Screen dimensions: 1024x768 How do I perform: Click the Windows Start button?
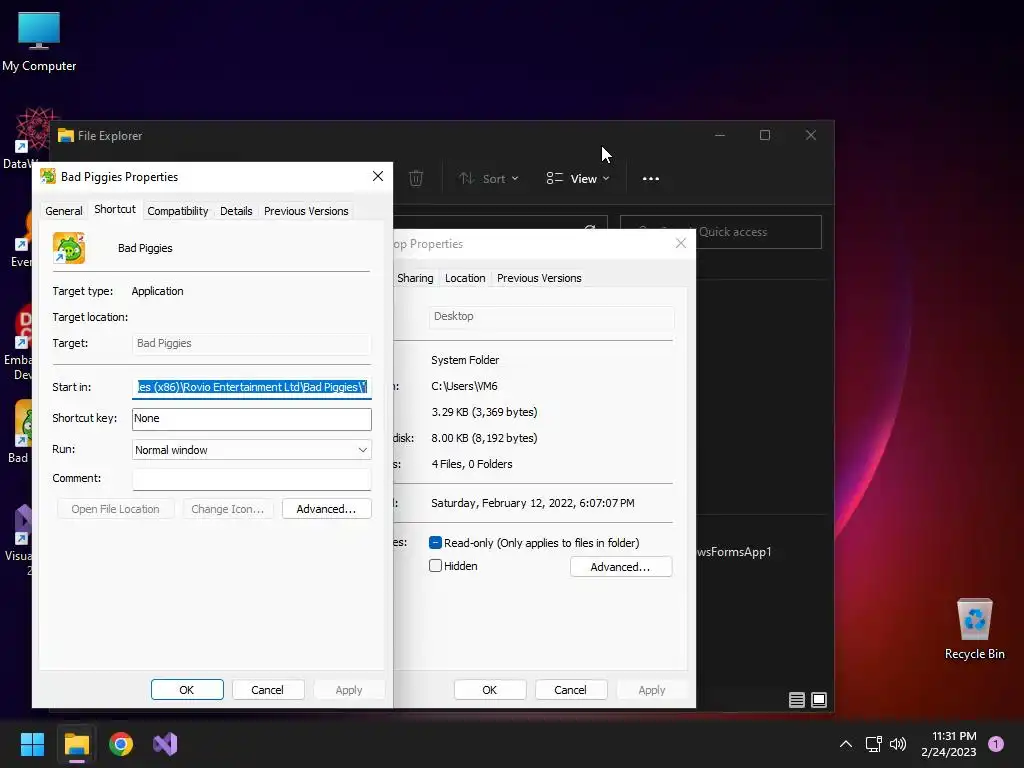[32, 744]
